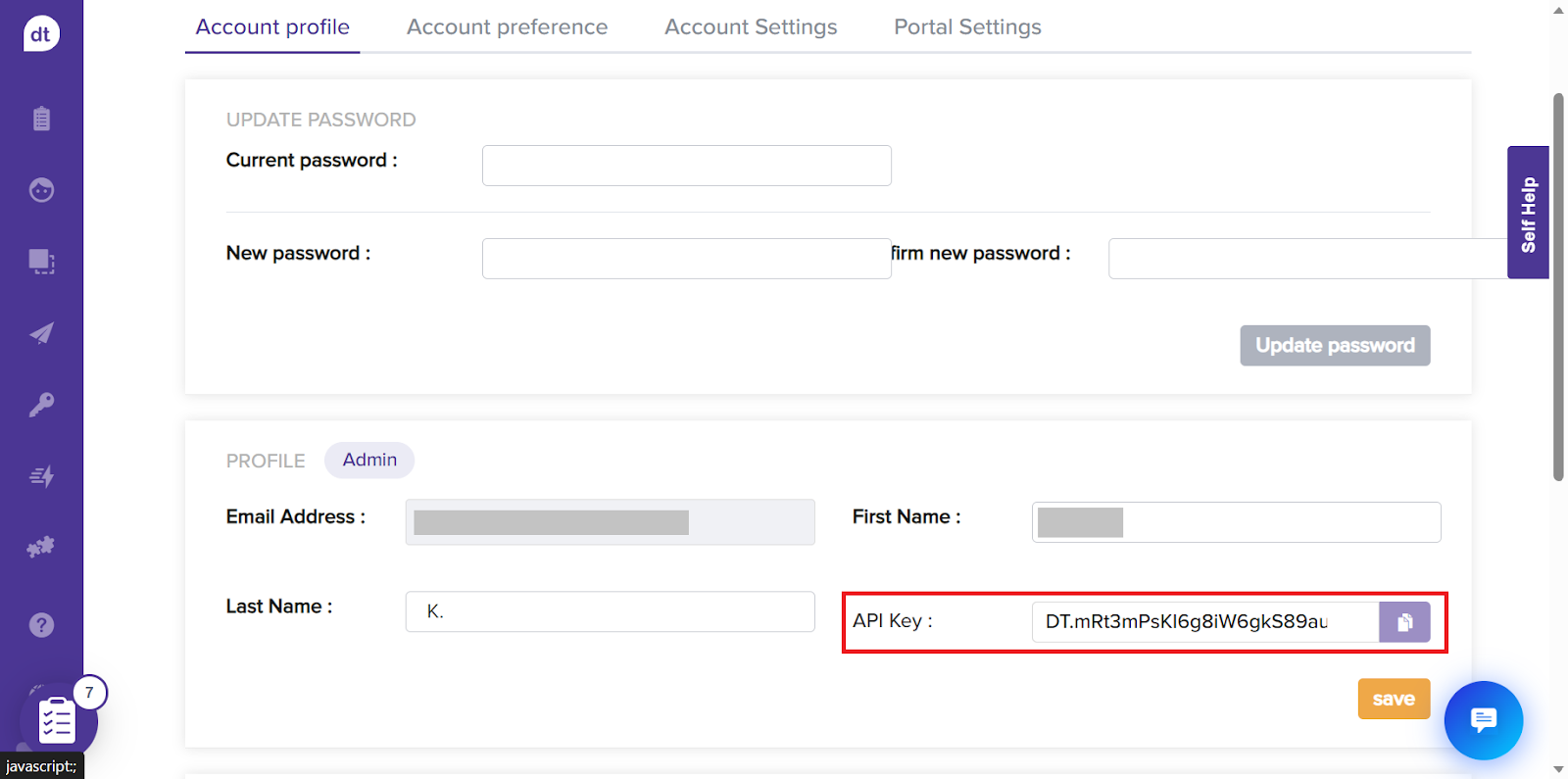Open the paper plane send icon
Viewport: 1568px width, 779px height.
41,333
